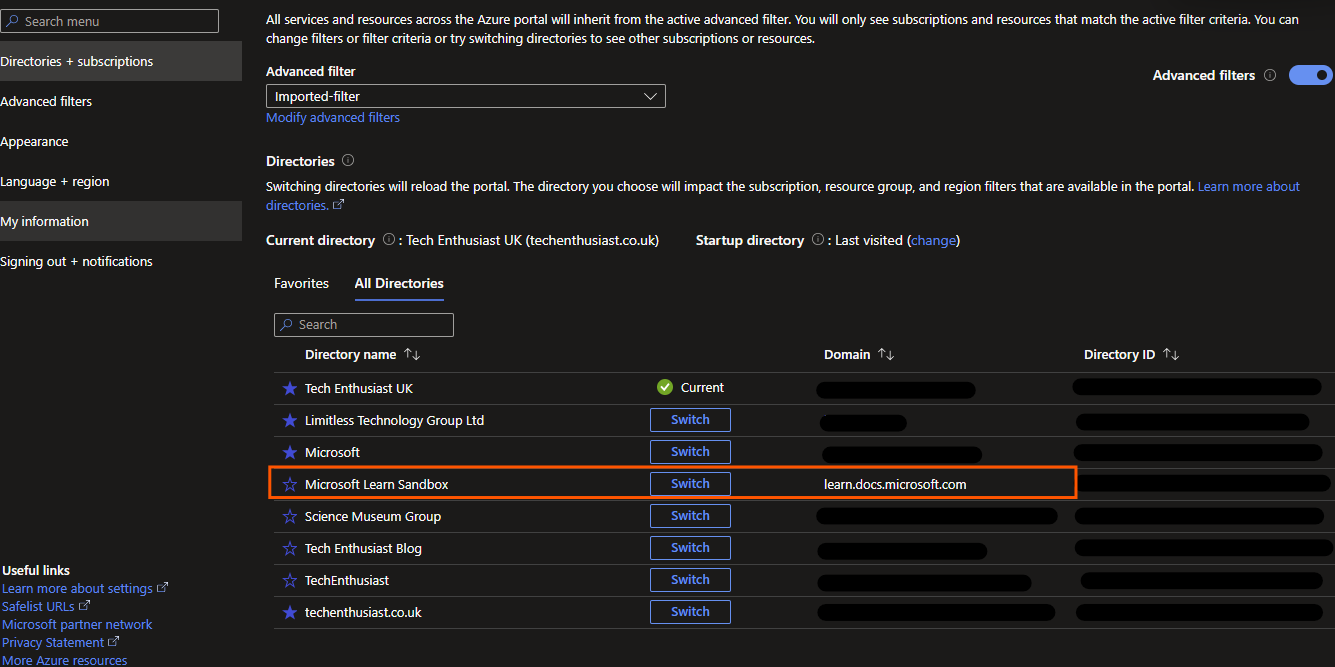Screen dimensions: 1335x667
Task: Click the search icon in Search menu box
Action: click(x=13, y=20)
